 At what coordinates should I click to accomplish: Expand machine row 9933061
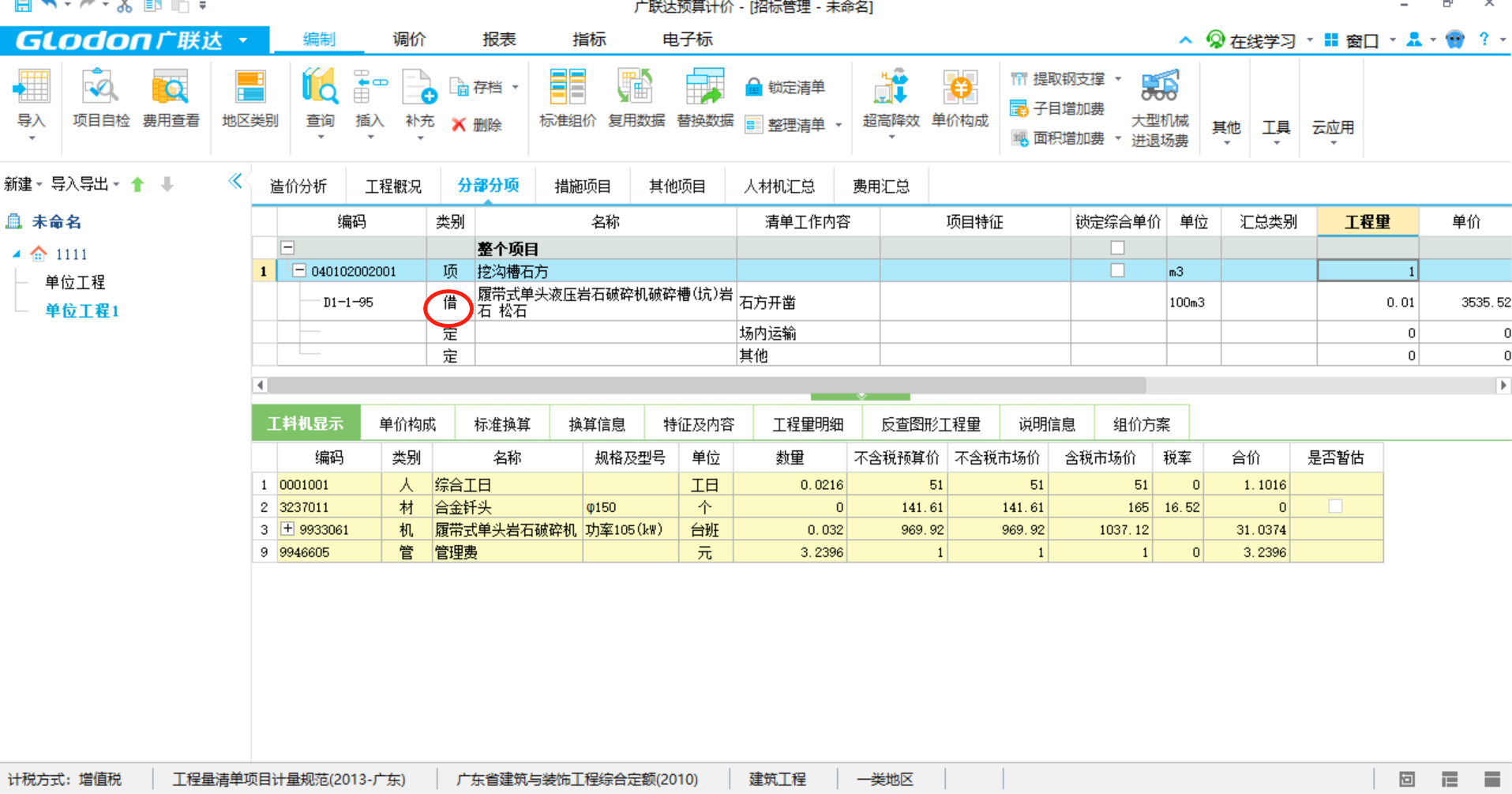(x=288, y=529)
